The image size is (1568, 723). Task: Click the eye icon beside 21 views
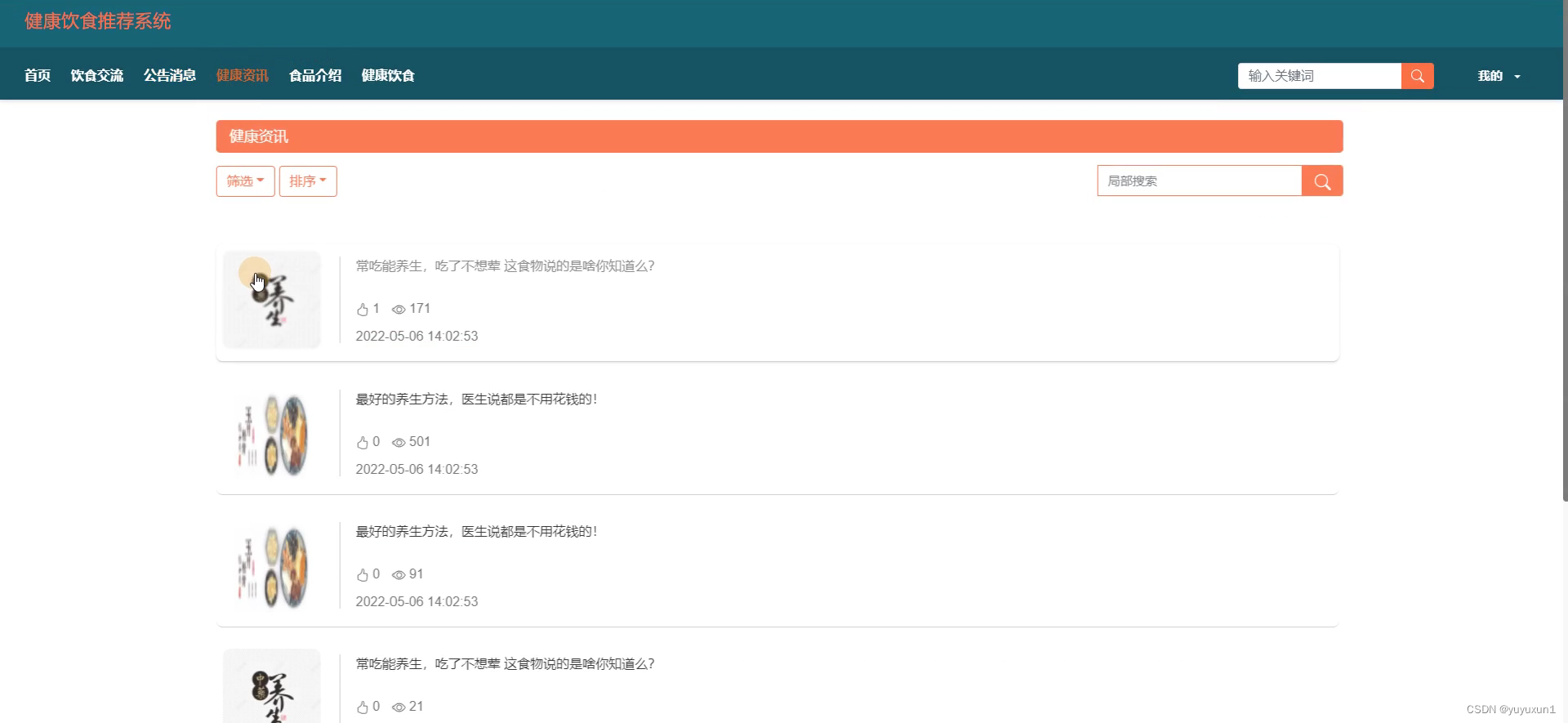pyautogui.click(x=399, y=707)
